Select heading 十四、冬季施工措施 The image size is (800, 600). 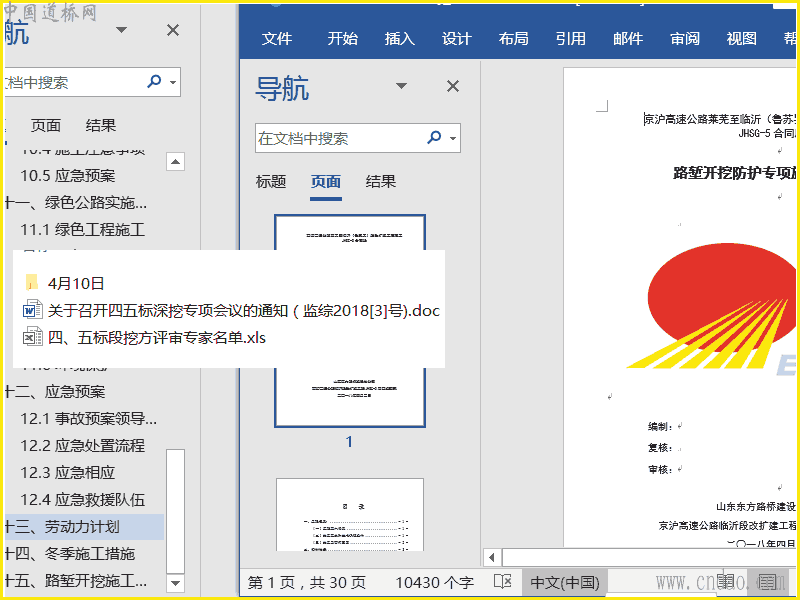69,554
